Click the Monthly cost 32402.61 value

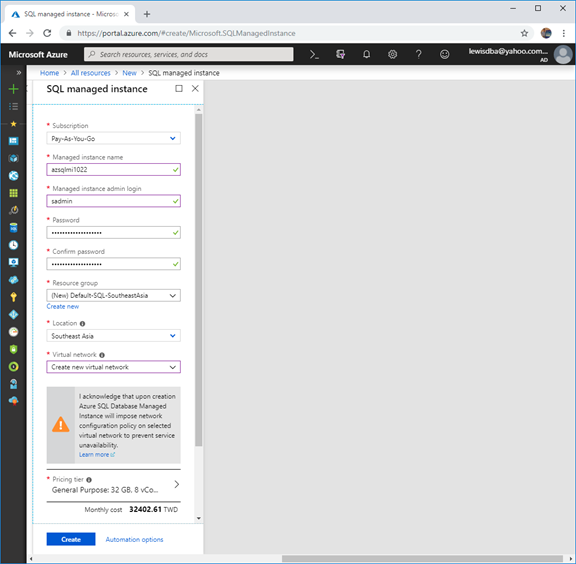click(145, 509)
